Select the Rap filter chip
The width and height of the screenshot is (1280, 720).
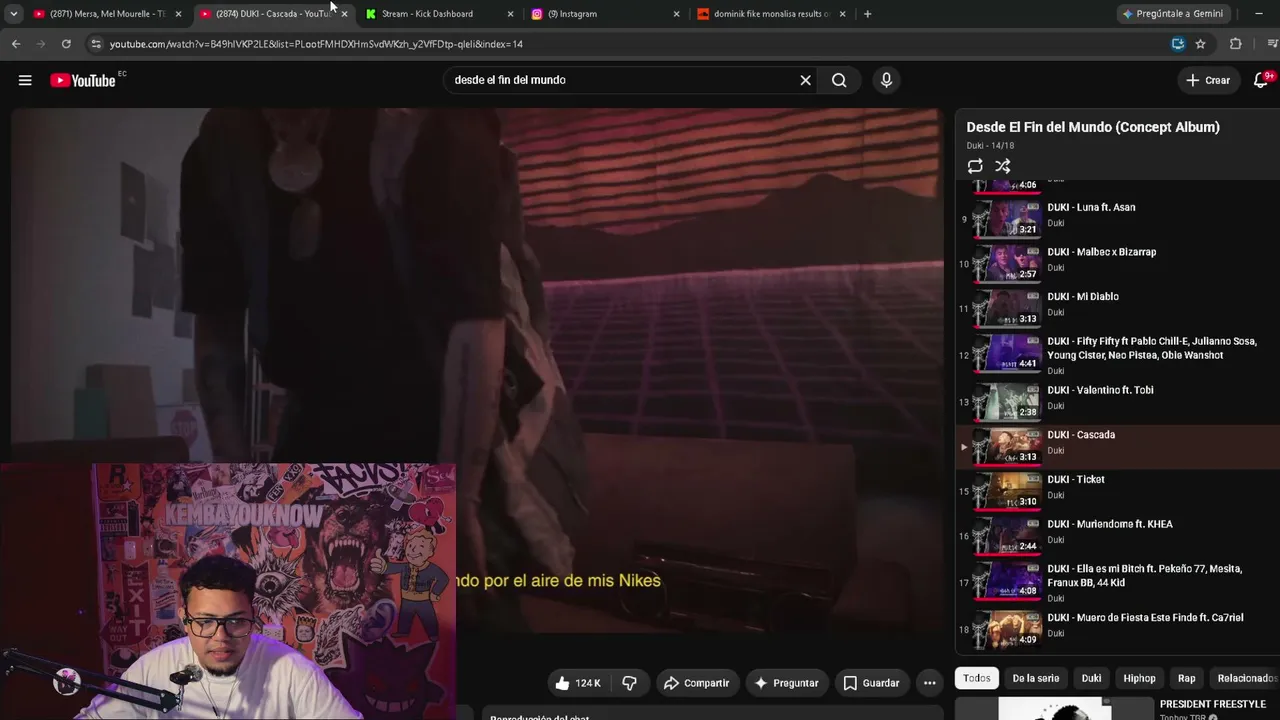(x=1186, y=678)
